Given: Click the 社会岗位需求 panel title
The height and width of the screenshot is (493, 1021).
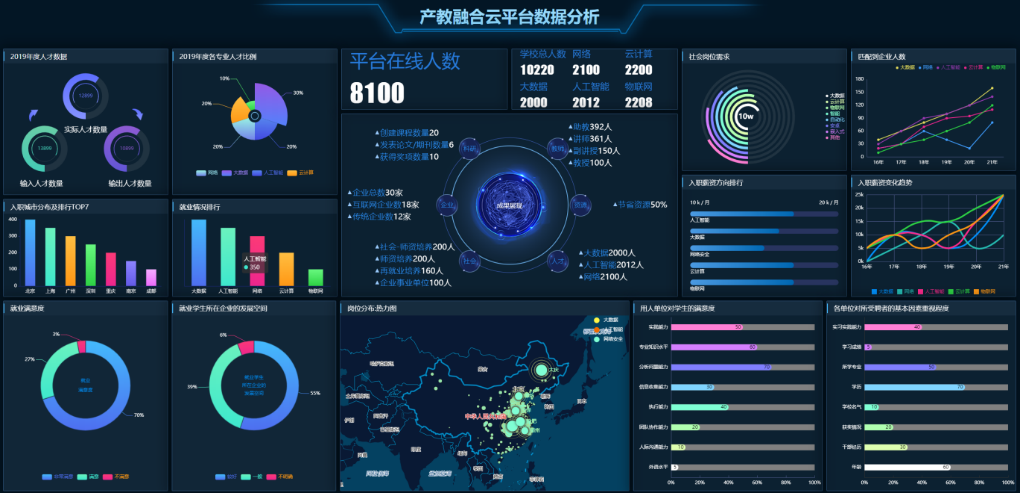Looking at the screenshot, I should [710, 57].
